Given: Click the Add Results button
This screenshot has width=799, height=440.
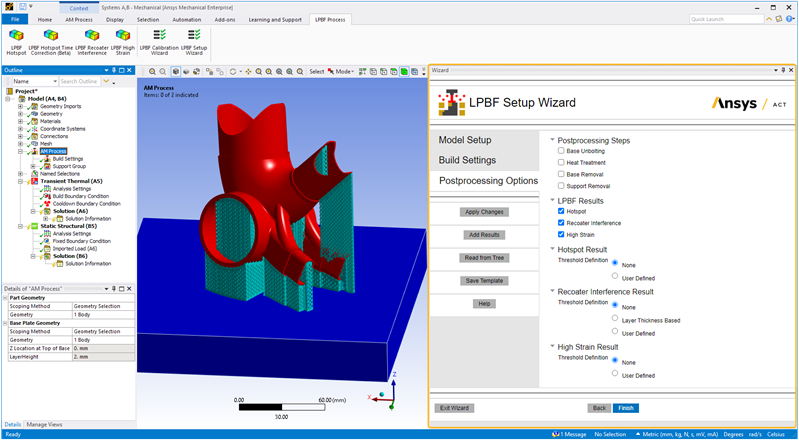Looking at the screenshot, I should 484,235.
